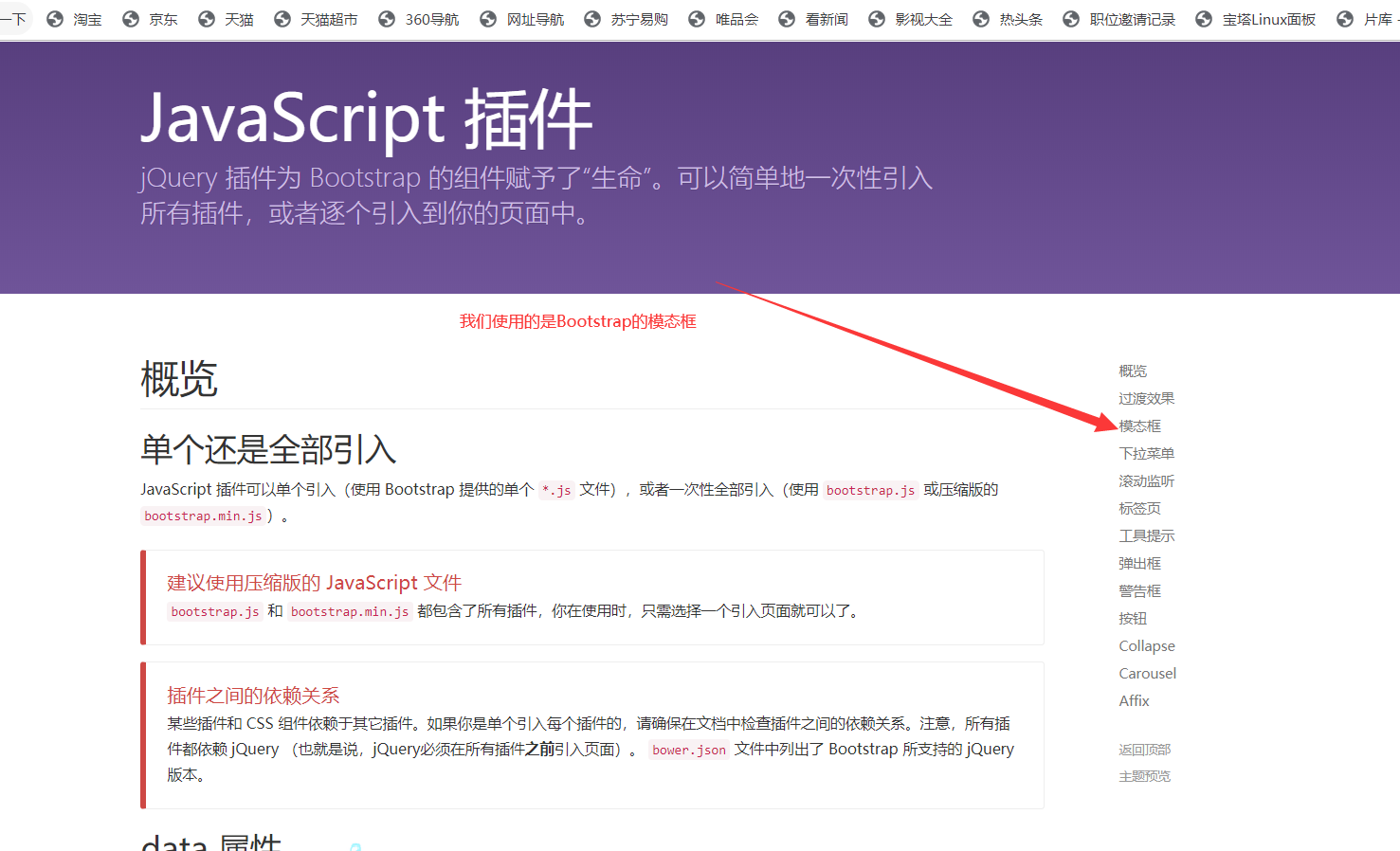Click the globe icon beside 职位邀请记录 bookmark
The image size is (1400, 851).
pyautogui.click(x=1071, y=19)
